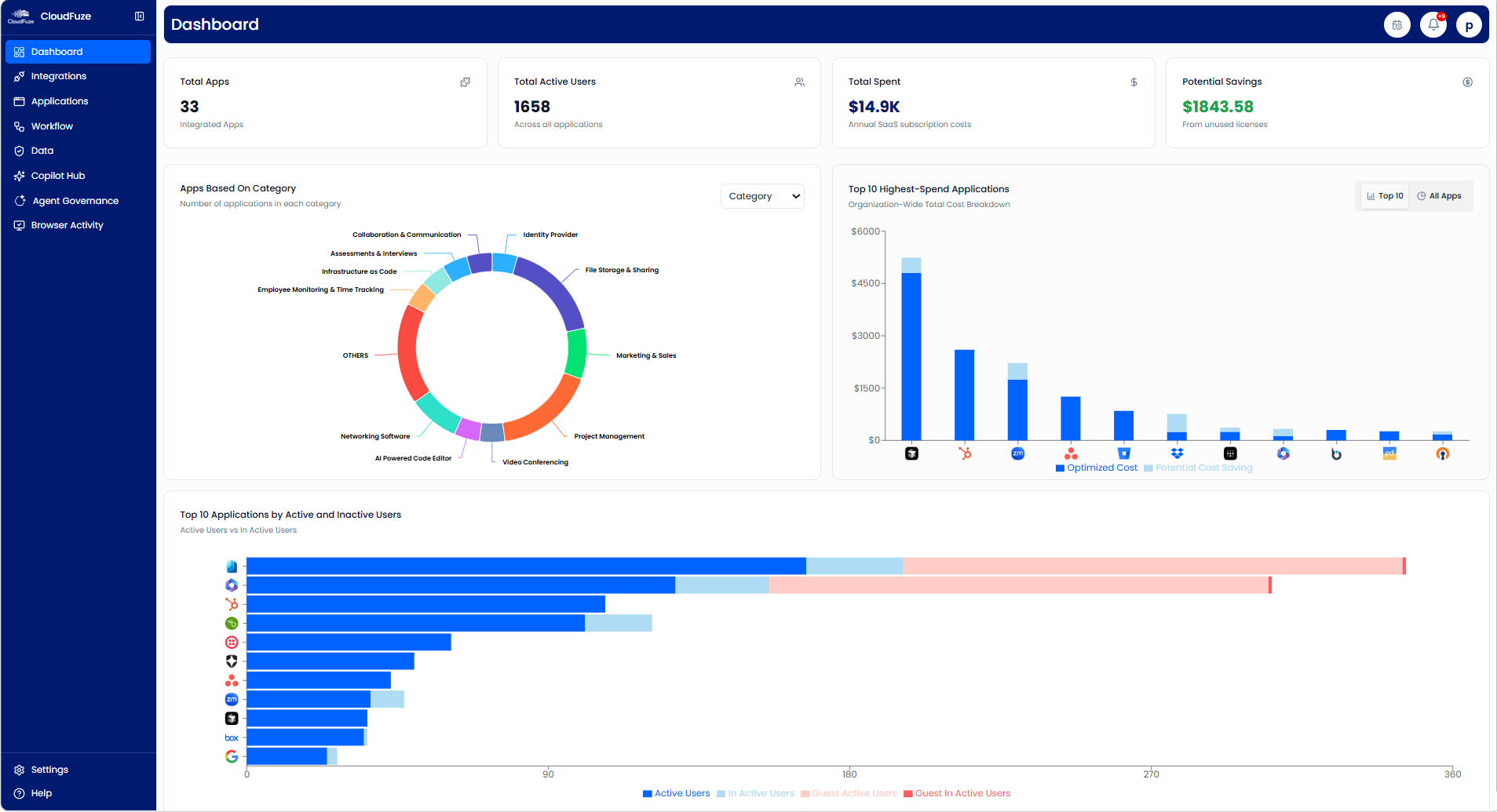Click the Video Conferencing donut label
This screenshot has height=812, width=1497.
tap(535, 462)
